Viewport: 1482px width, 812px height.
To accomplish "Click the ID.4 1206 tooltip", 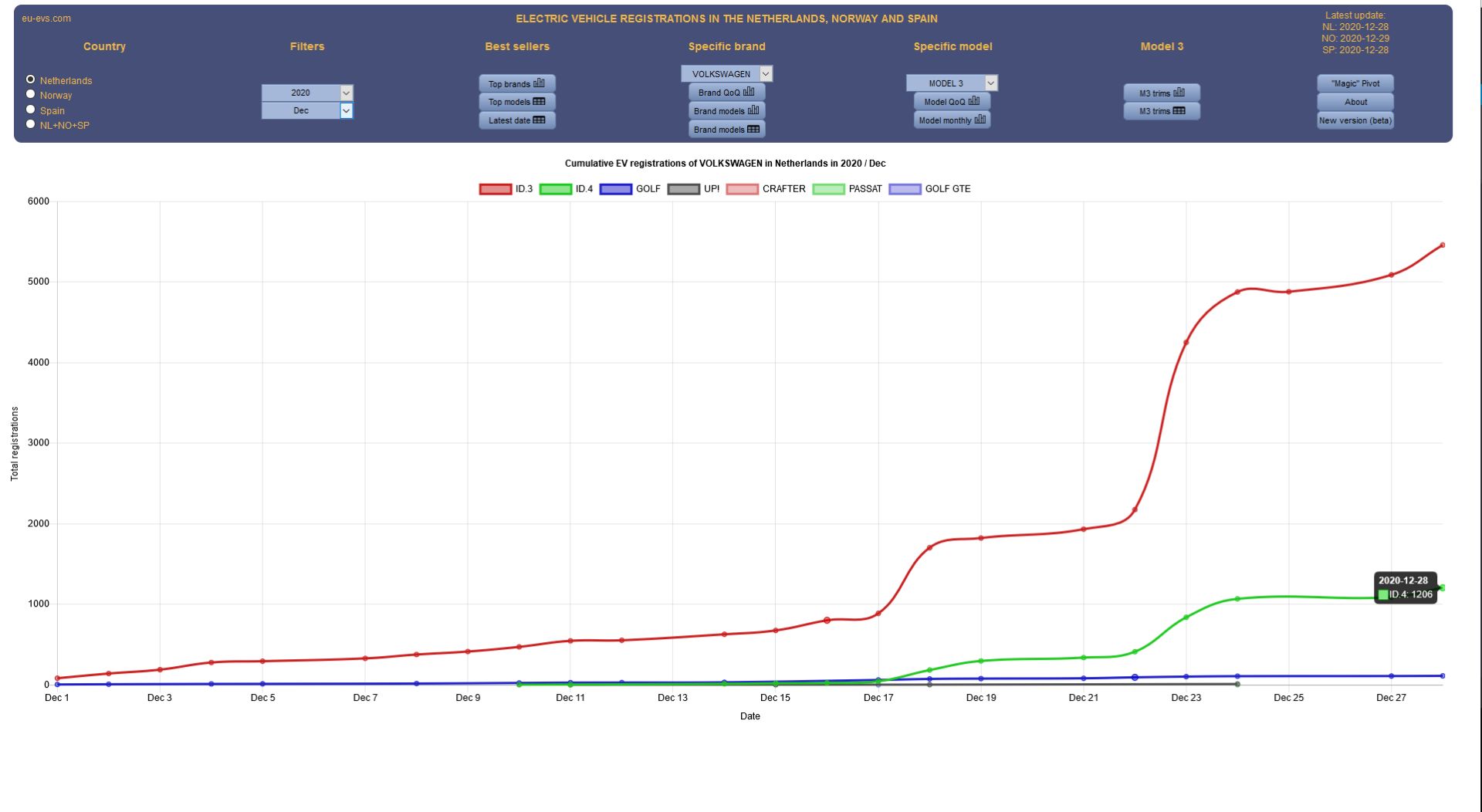I will (x=1405, y=587).
